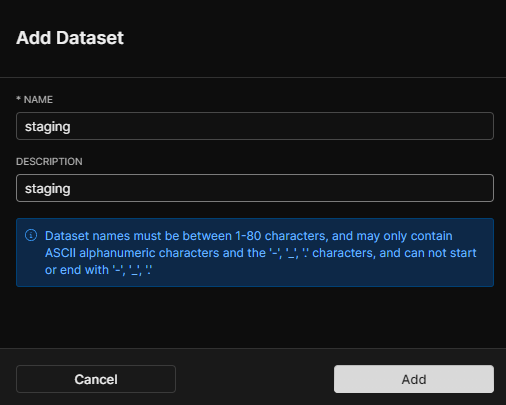
Task: Focus the Name input field
Action: [255, 126]
